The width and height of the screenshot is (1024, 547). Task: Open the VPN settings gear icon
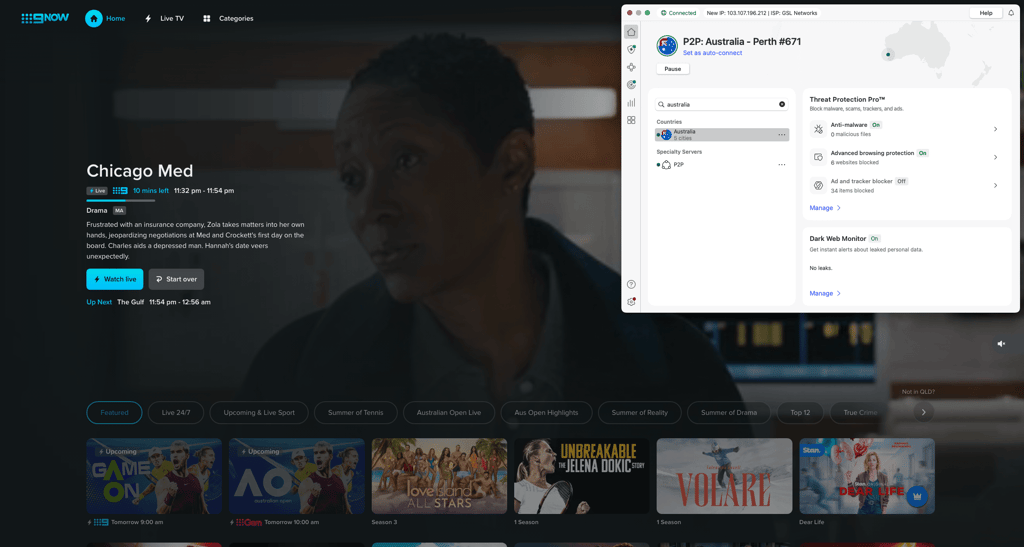point(631,302)
